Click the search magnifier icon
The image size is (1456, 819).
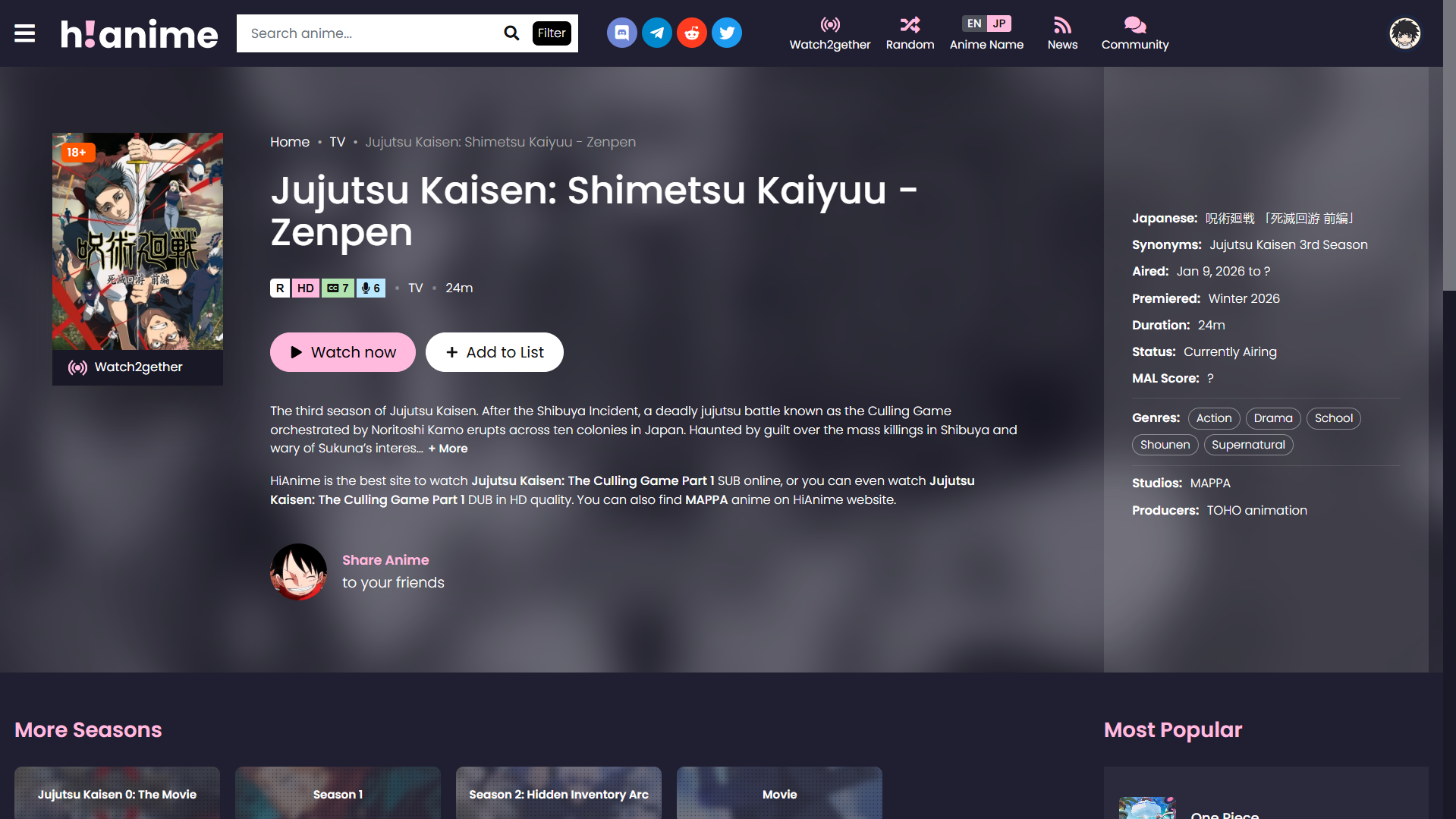[511, 33]
